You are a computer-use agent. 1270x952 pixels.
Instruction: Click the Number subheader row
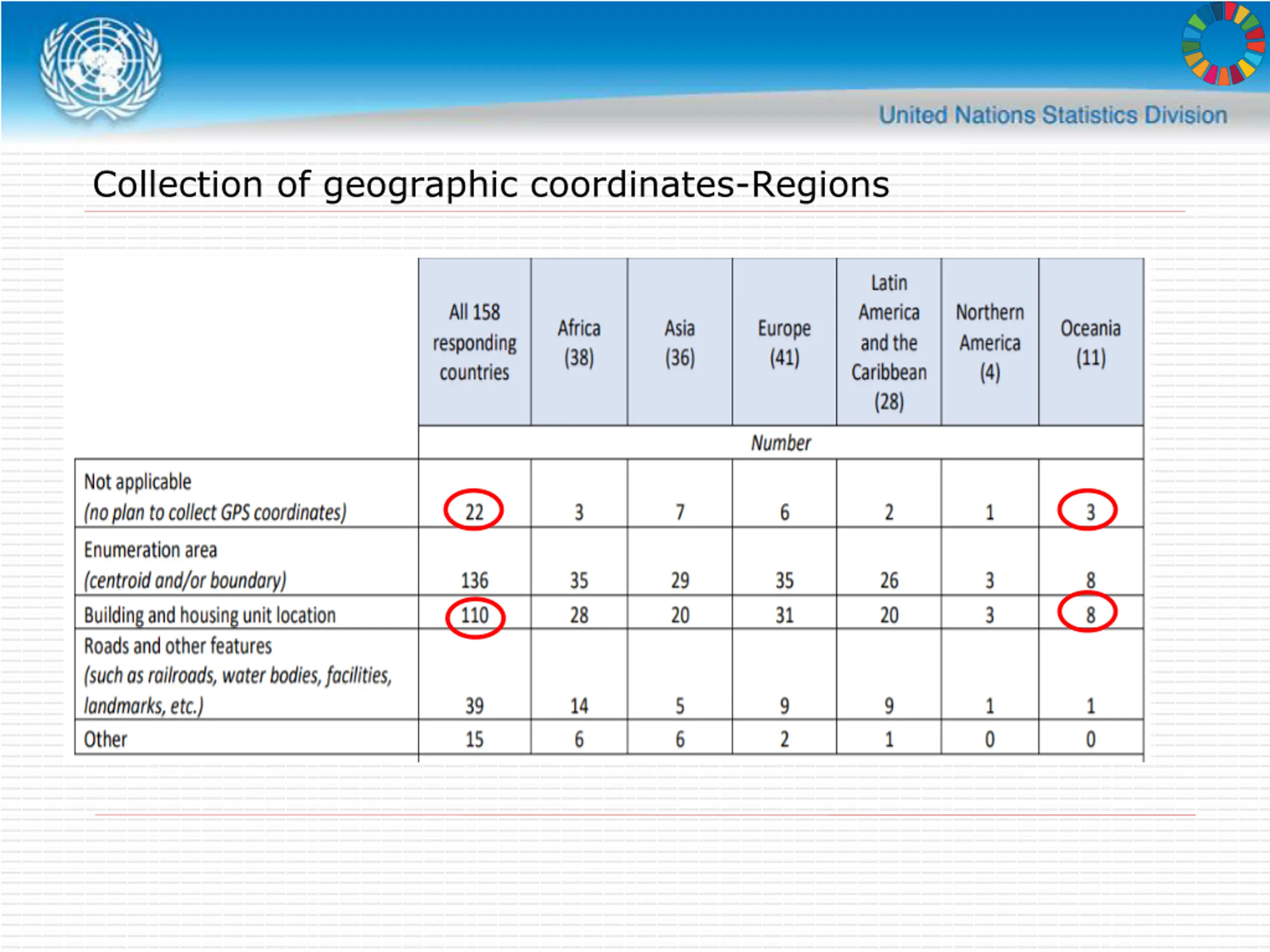click(781, 442)
